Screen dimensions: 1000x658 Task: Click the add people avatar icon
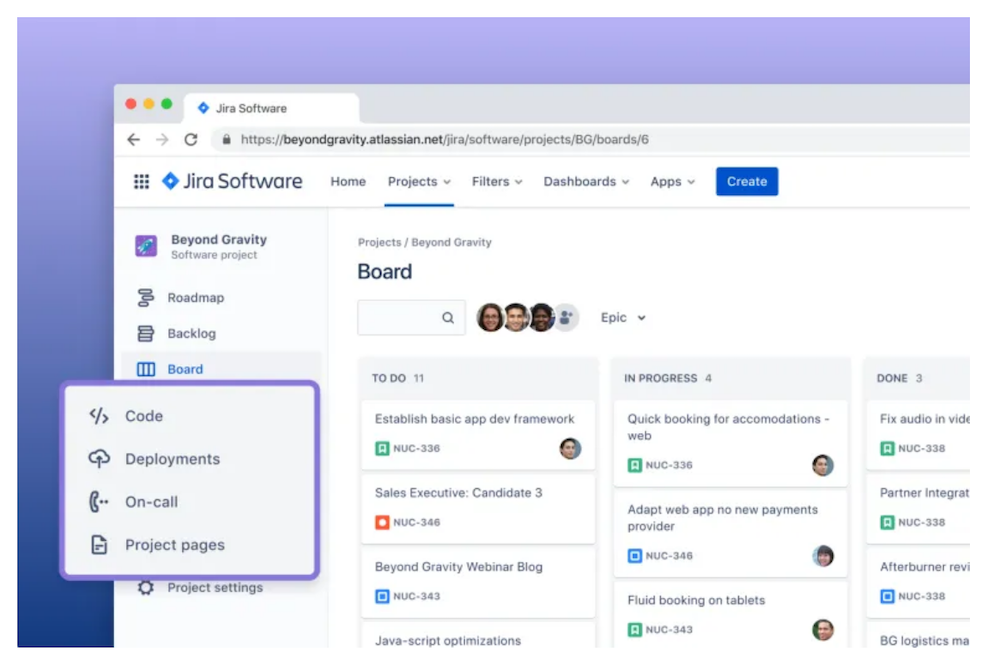566,318
